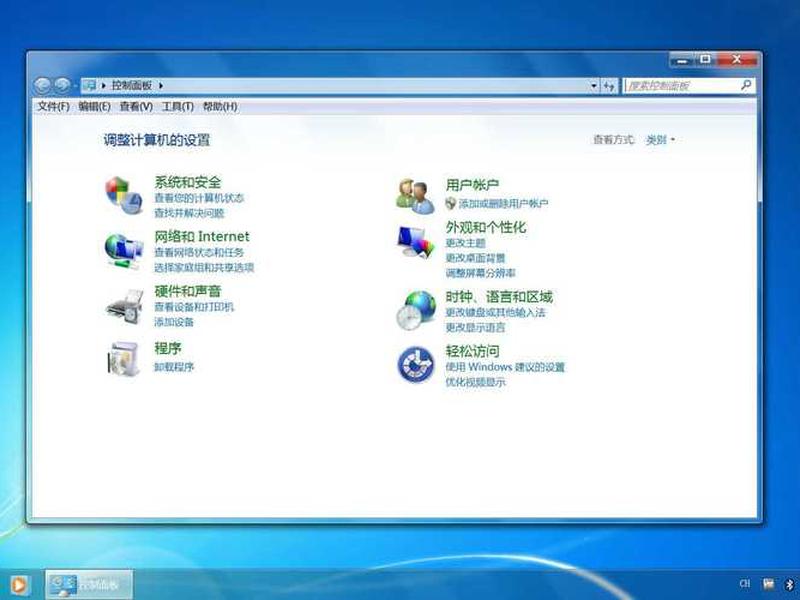This screenshot has width=800, height=600.
Task: Click 查看网络状态和任务 link
Action: (199, 253)
